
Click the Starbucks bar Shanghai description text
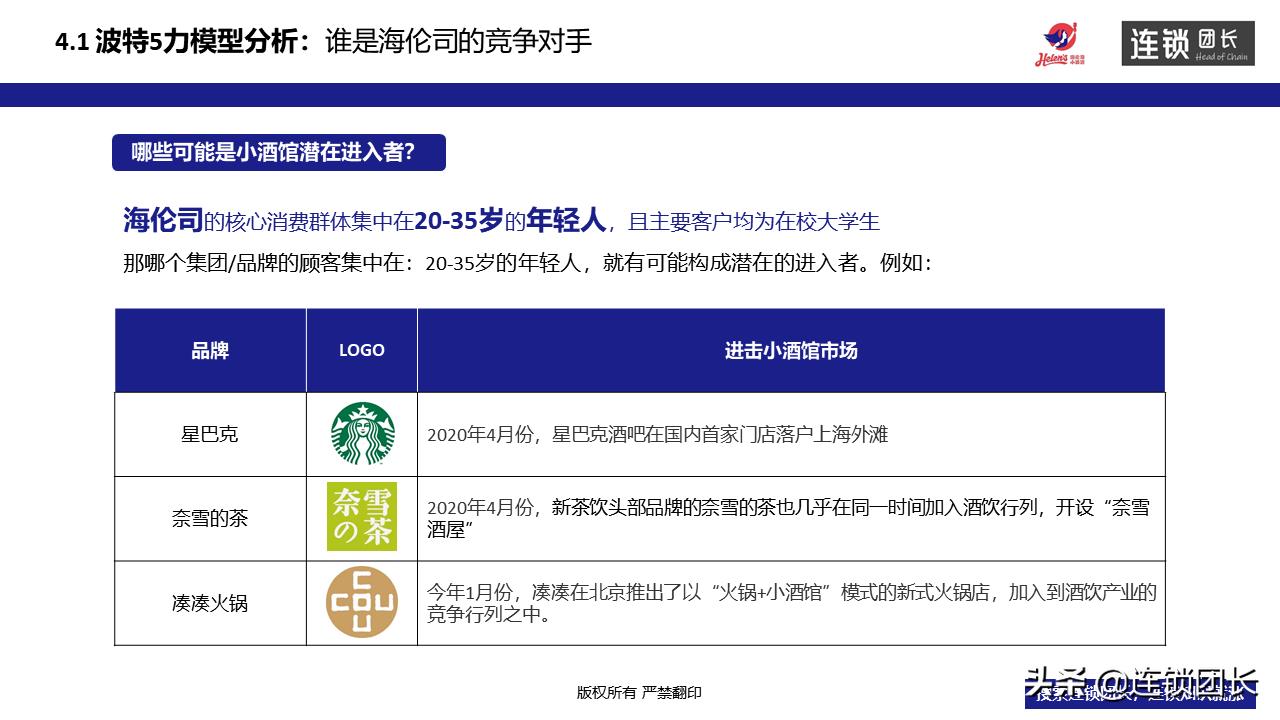pos(657,435)
